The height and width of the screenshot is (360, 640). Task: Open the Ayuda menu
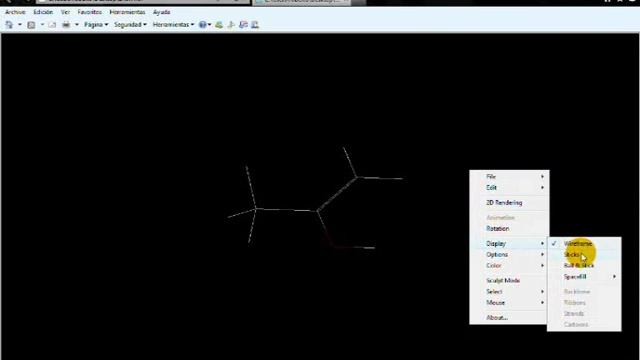(161, 12)
